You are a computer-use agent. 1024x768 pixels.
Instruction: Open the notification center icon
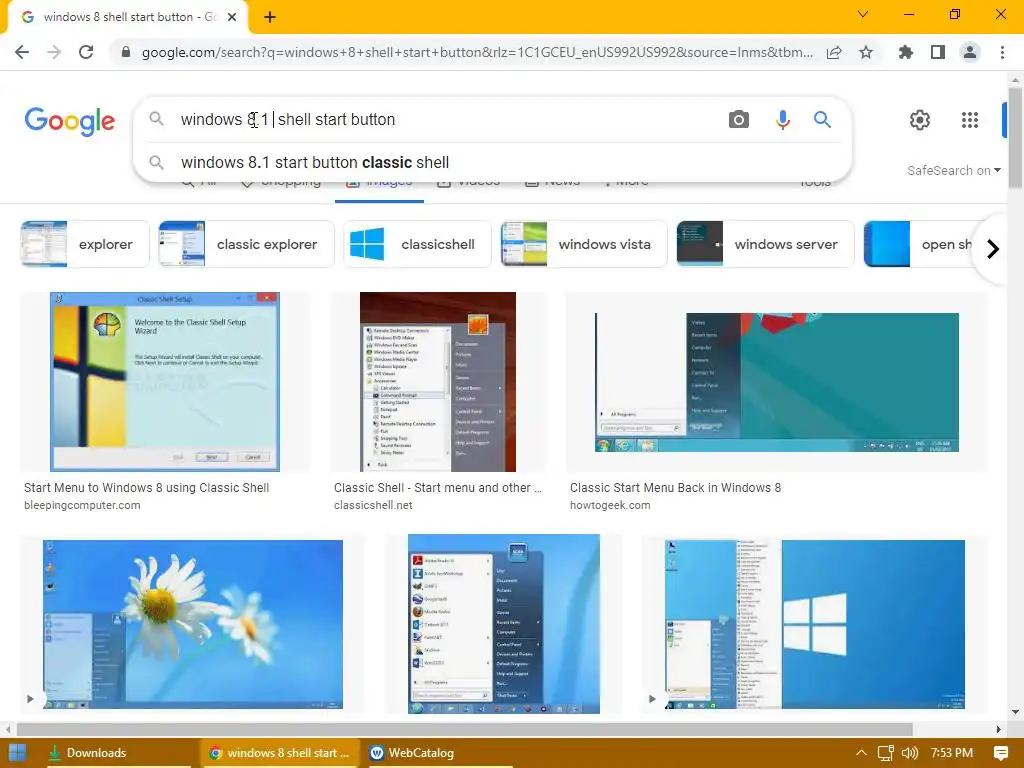coord(1000,753)
